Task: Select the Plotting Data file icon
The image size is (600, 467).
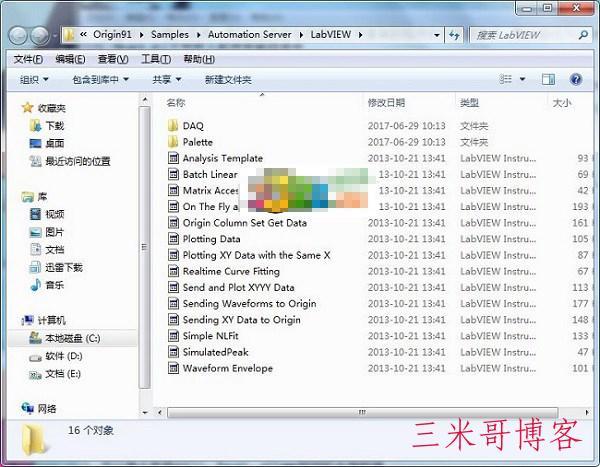Action: tap(173, 239)
